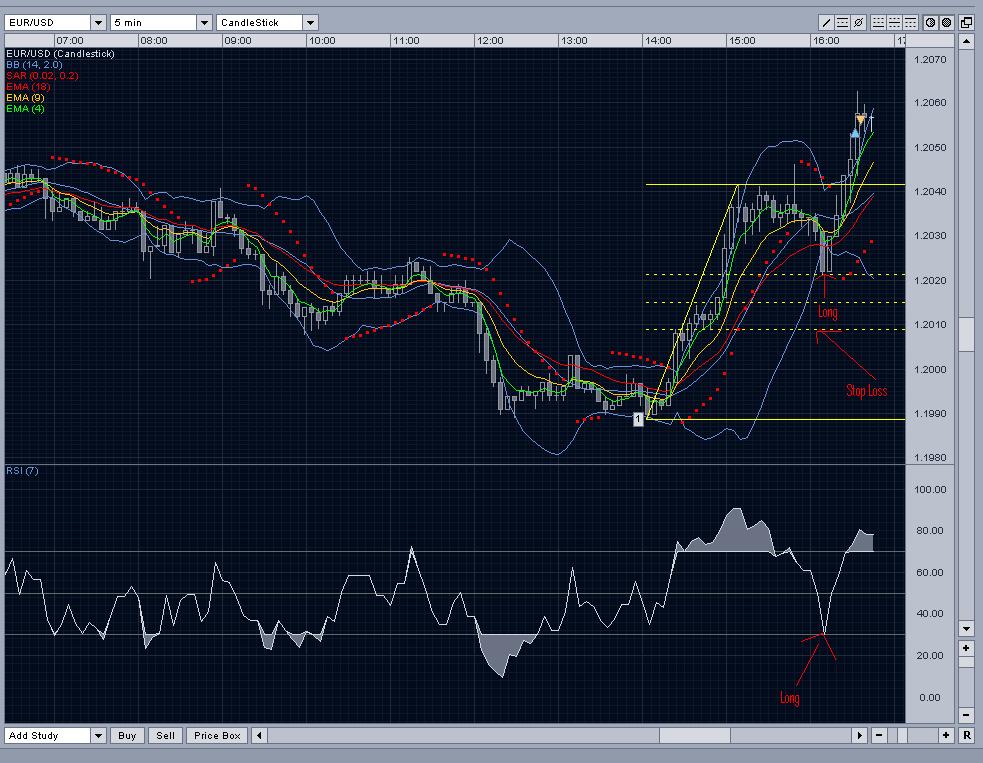Toggle the first dashed line style button
This screenshot has height=763, width=983.
(878, 22)
